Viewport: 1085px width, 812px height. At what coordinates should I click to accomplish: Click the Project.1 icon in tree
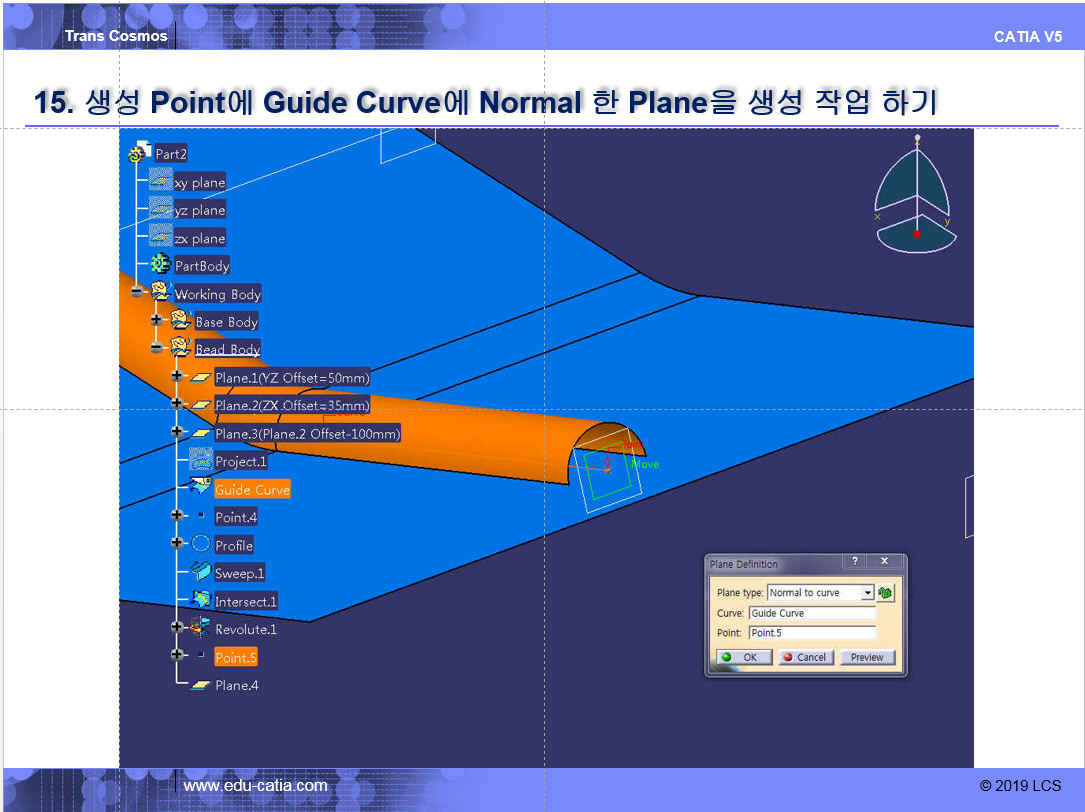[200, 460]
